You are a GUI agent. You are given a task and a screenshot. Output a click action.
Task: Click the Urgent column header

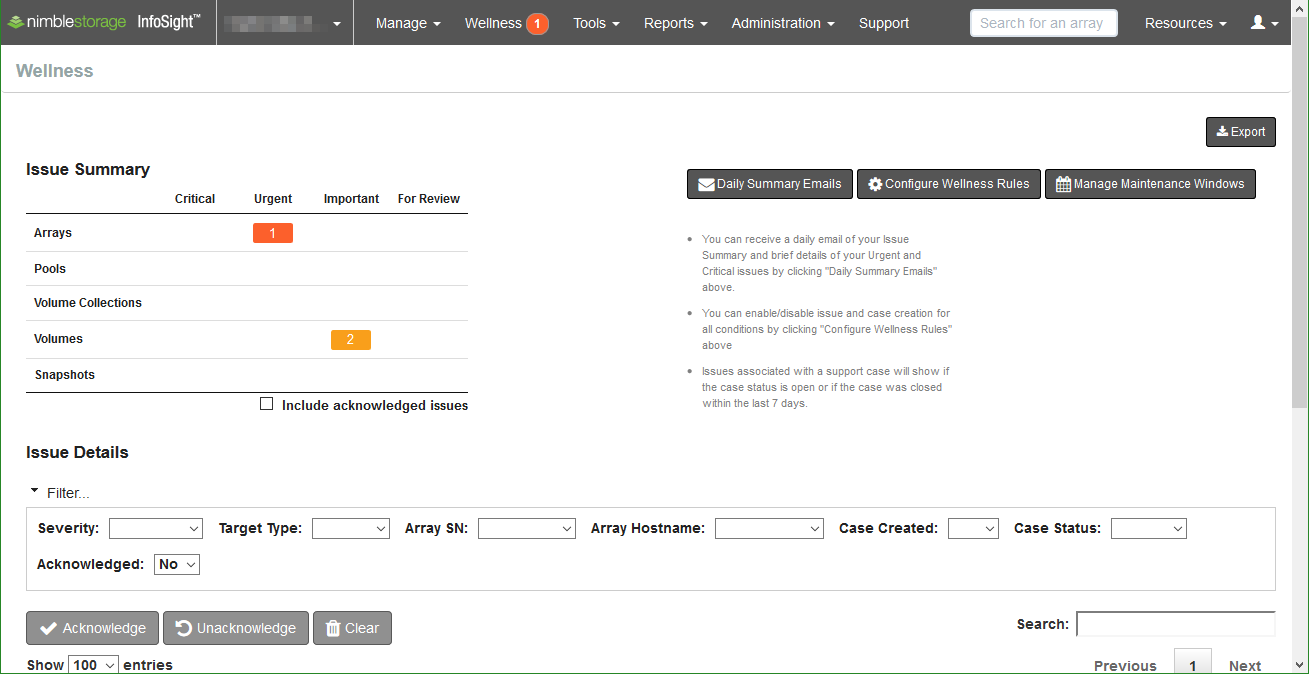(x=273, y=199)
